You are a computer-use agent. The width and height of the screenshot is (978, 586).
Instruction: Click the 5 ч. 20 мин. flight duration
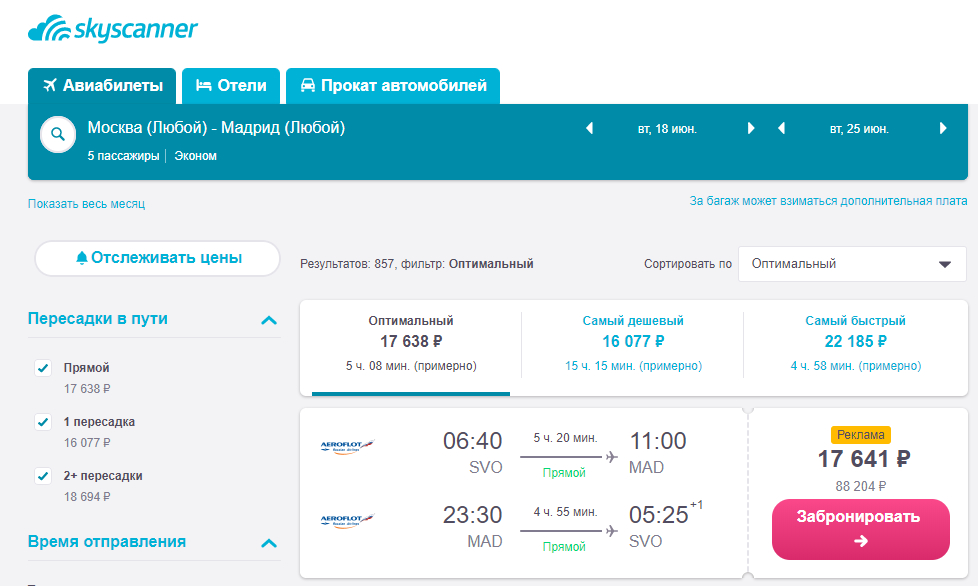coord(565,438)
